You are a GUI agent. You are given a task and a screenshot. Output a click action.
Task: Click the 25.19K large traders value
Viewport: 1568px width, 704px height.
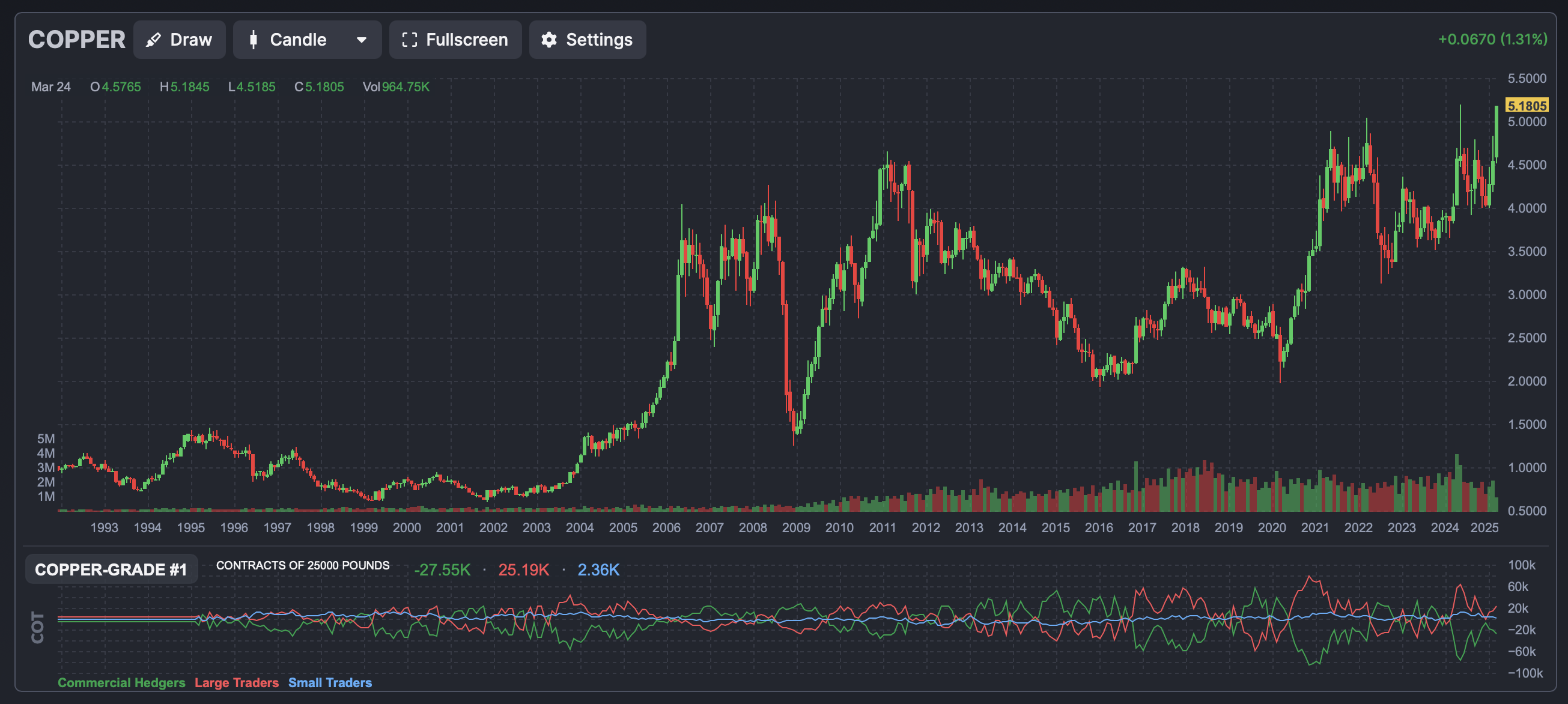coord(523,570)
